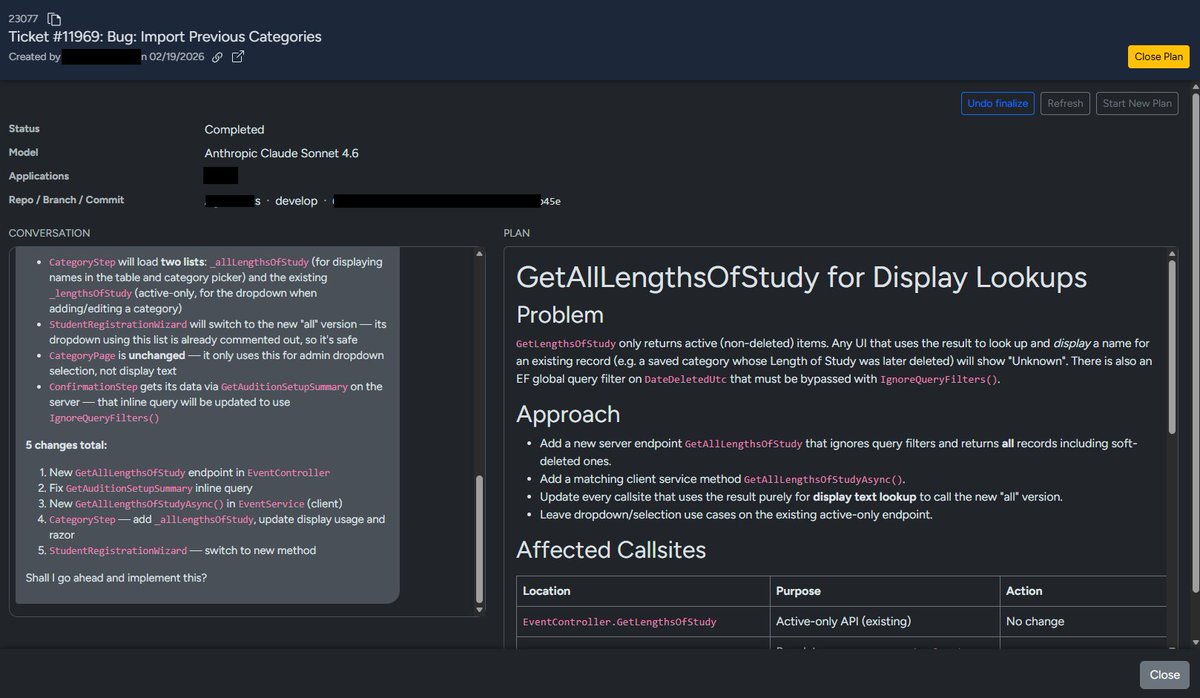The image size is (1200, 698).
Task: Click the Repo / Branch / Commit label
Action: click(66, 200)
